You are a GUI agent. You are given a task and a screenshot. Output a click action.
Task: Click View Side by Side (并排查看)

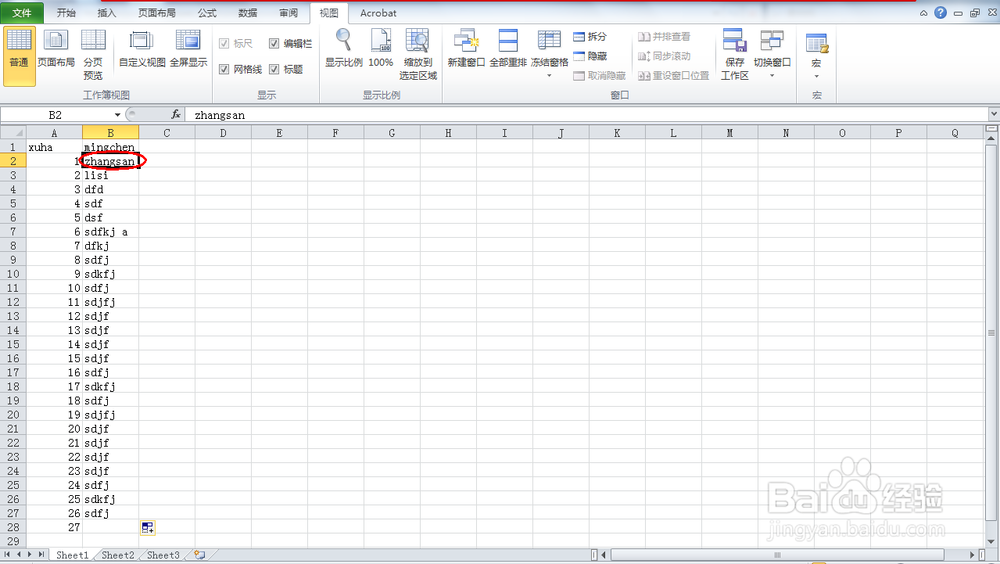[x=664, y=37]
